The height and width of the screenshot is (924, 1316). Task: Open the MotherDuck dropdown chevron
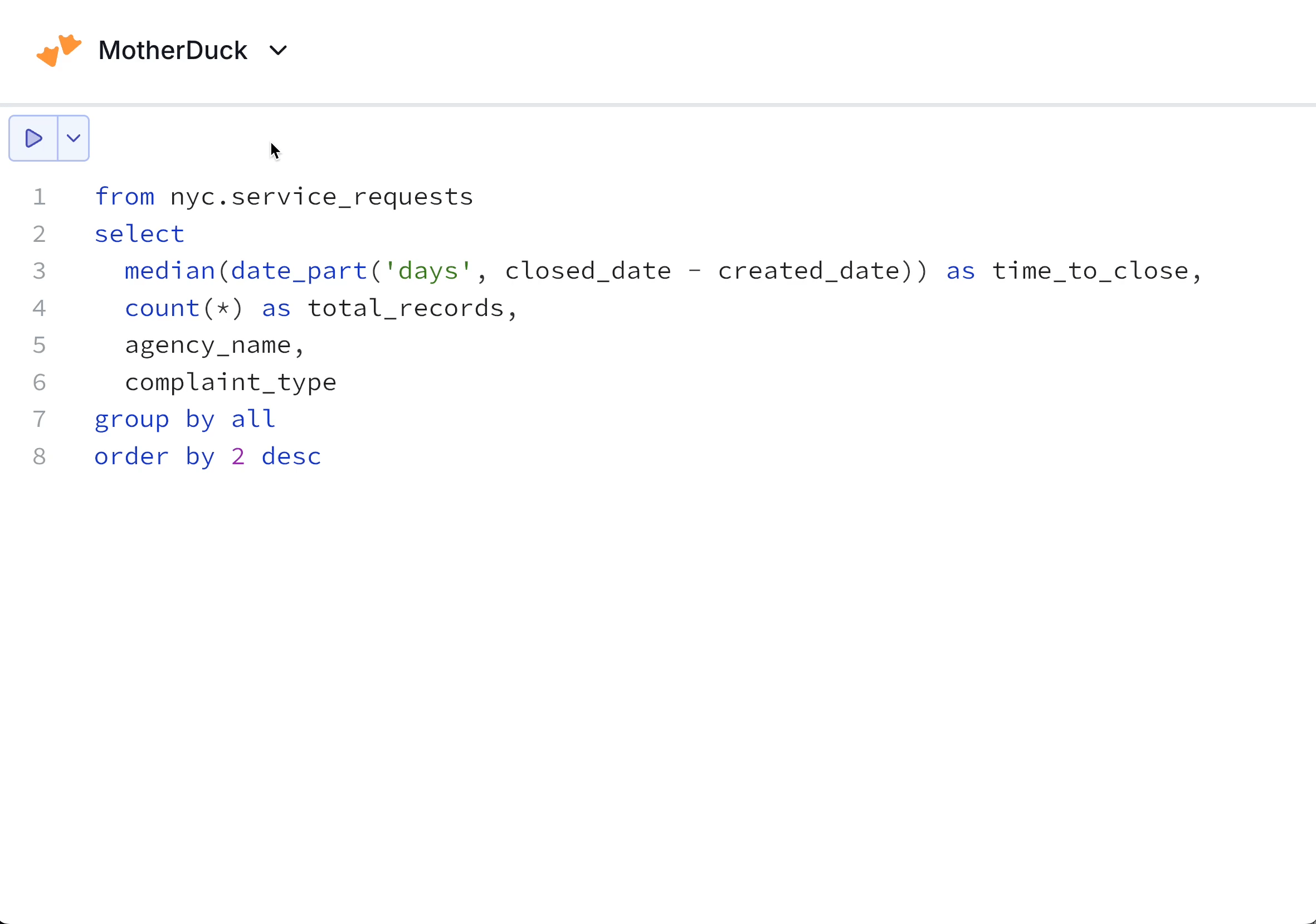tap(278, 51)
